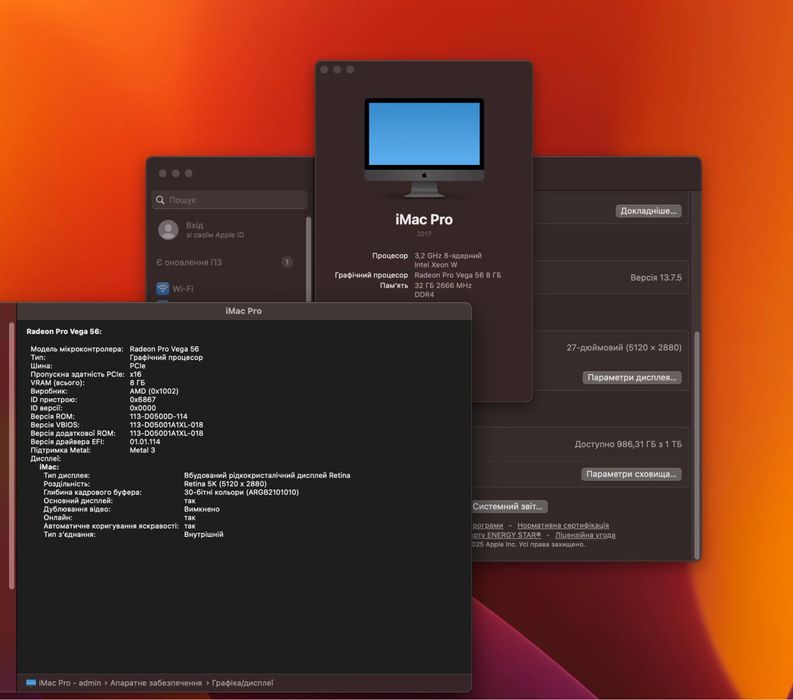Click the iMac Pro title in About window
The image size is (793, 700).
(x=424, y=220)
